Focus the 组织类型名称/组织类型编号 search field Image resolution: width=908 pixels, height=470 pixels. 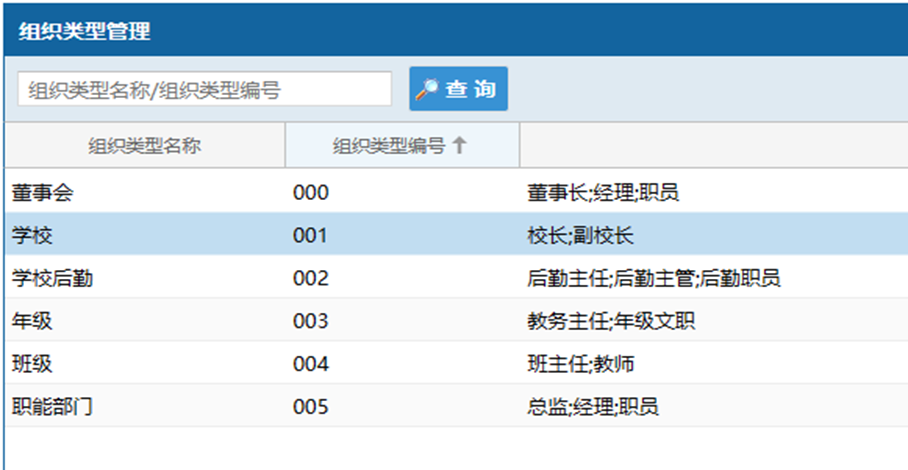tap(204, 89)
